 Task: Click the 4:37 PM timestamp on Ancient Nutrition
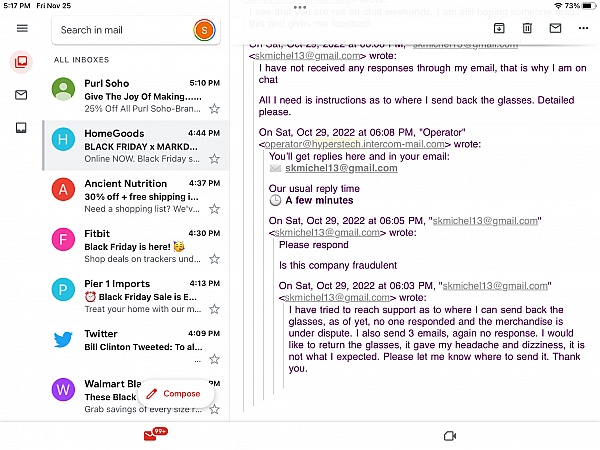coord(204,183)
